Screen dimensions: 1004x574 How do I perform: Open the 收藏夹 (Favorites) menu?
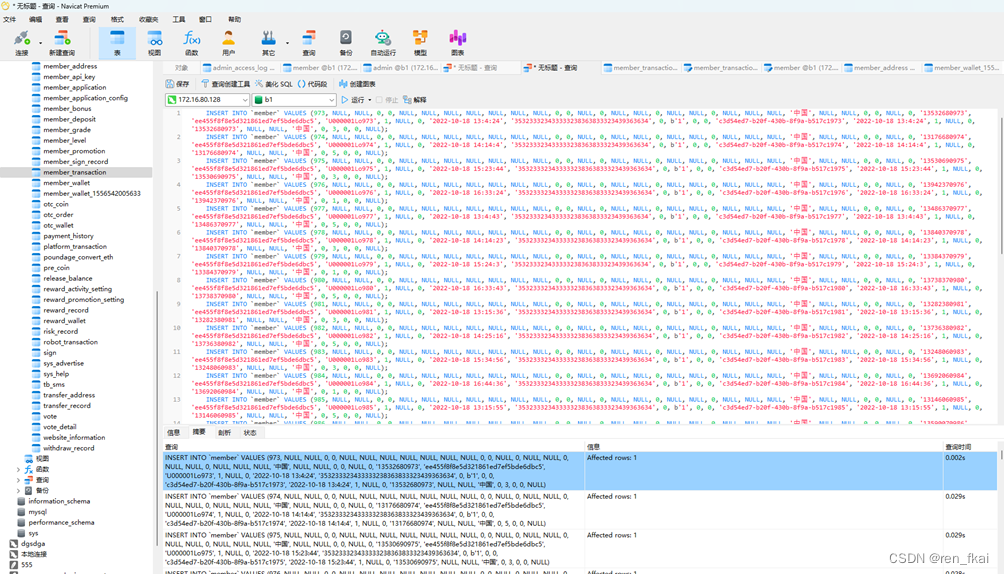point(149,19)
